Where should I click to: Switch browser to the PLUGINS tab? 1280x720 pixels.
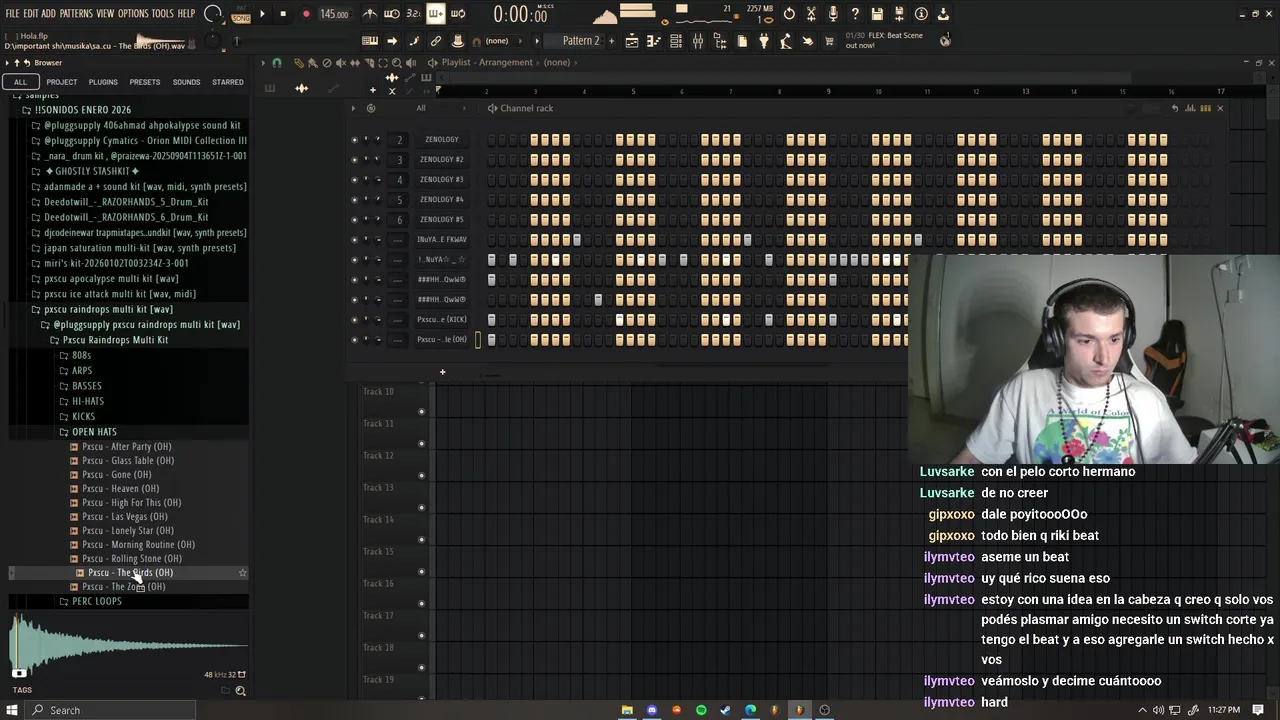(x=103, y=82)
